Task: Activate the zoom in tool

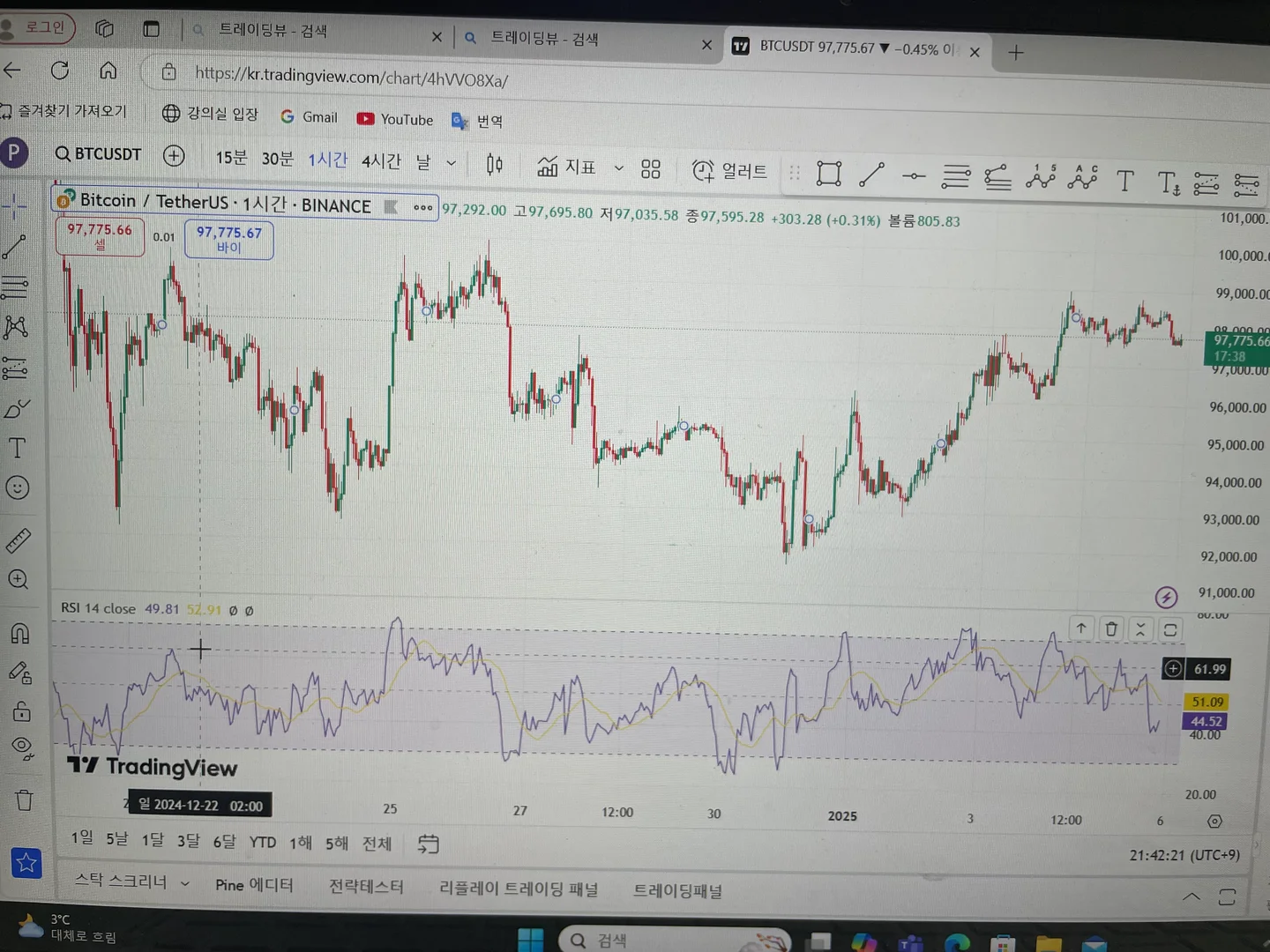Action: (x=19, y=580)
